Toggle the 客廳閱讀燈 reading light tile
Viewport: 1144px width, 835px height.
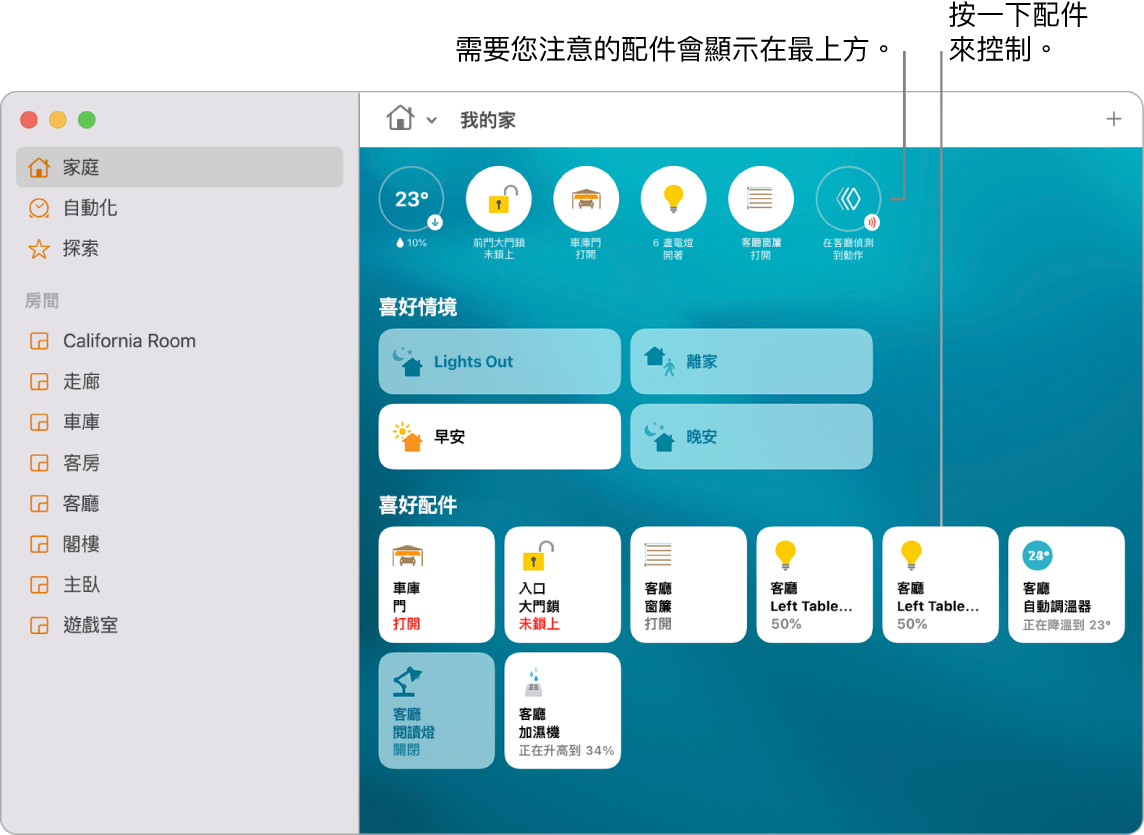436,711
